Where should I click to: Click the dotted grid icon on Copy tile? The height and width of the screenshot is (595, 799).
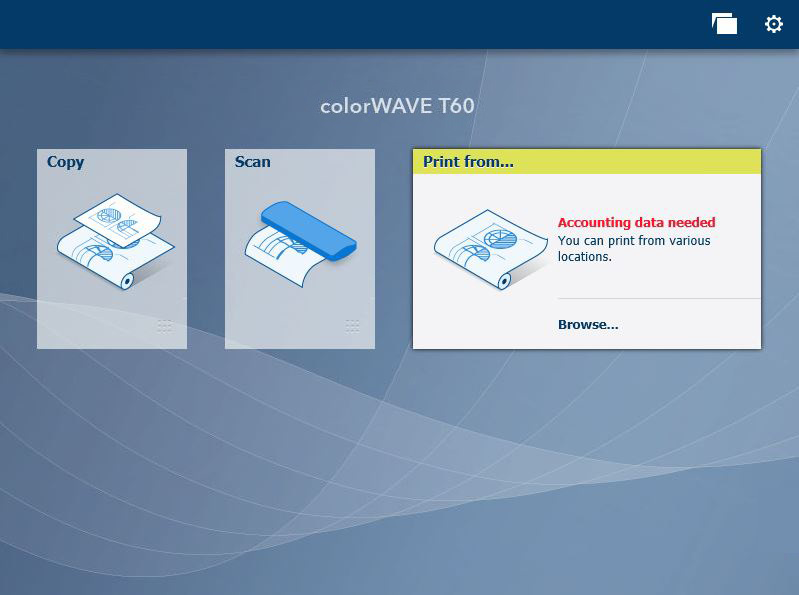tap(165, 325)
